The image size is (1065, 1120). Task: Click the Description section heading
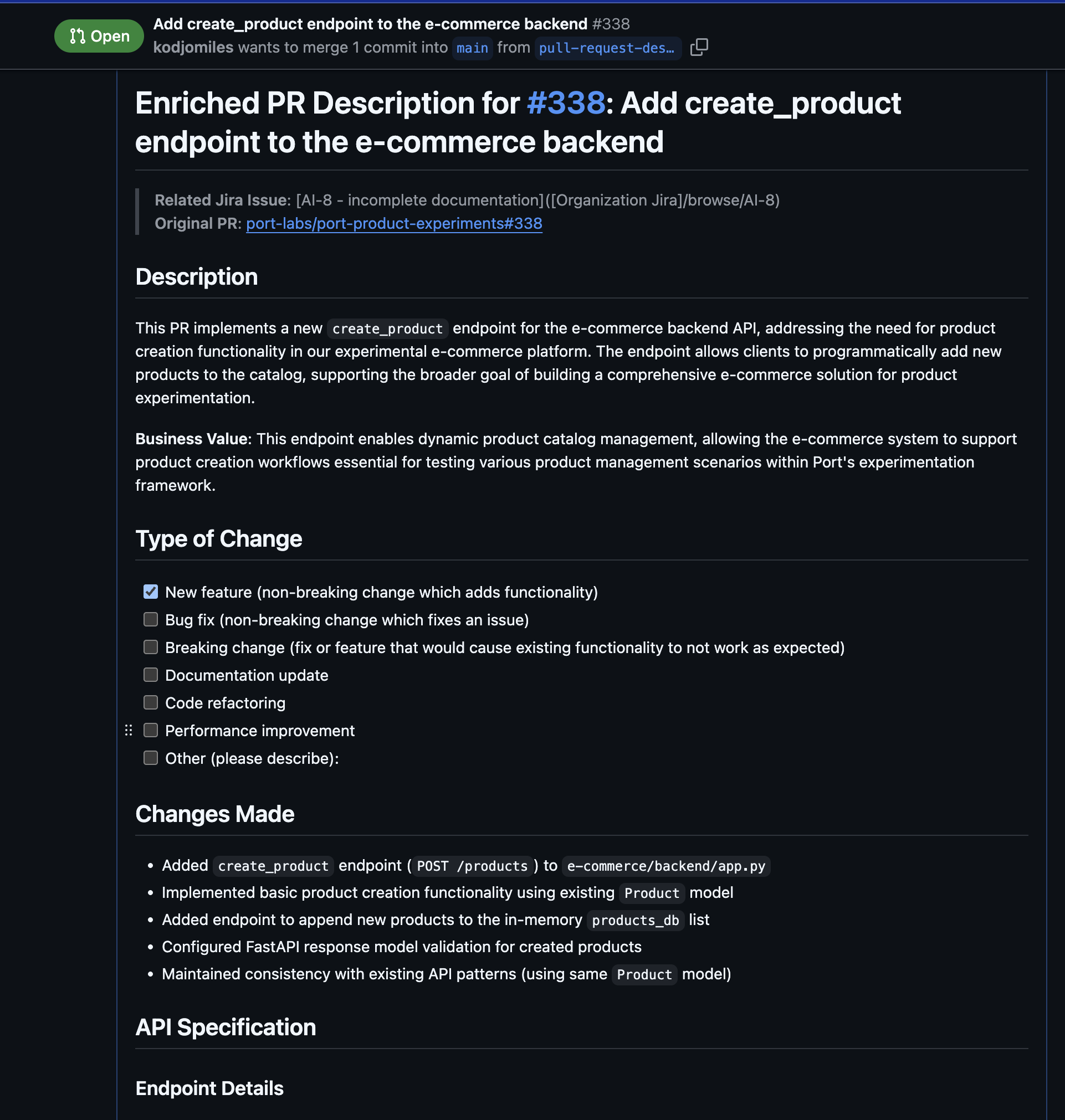coord(196,277)
